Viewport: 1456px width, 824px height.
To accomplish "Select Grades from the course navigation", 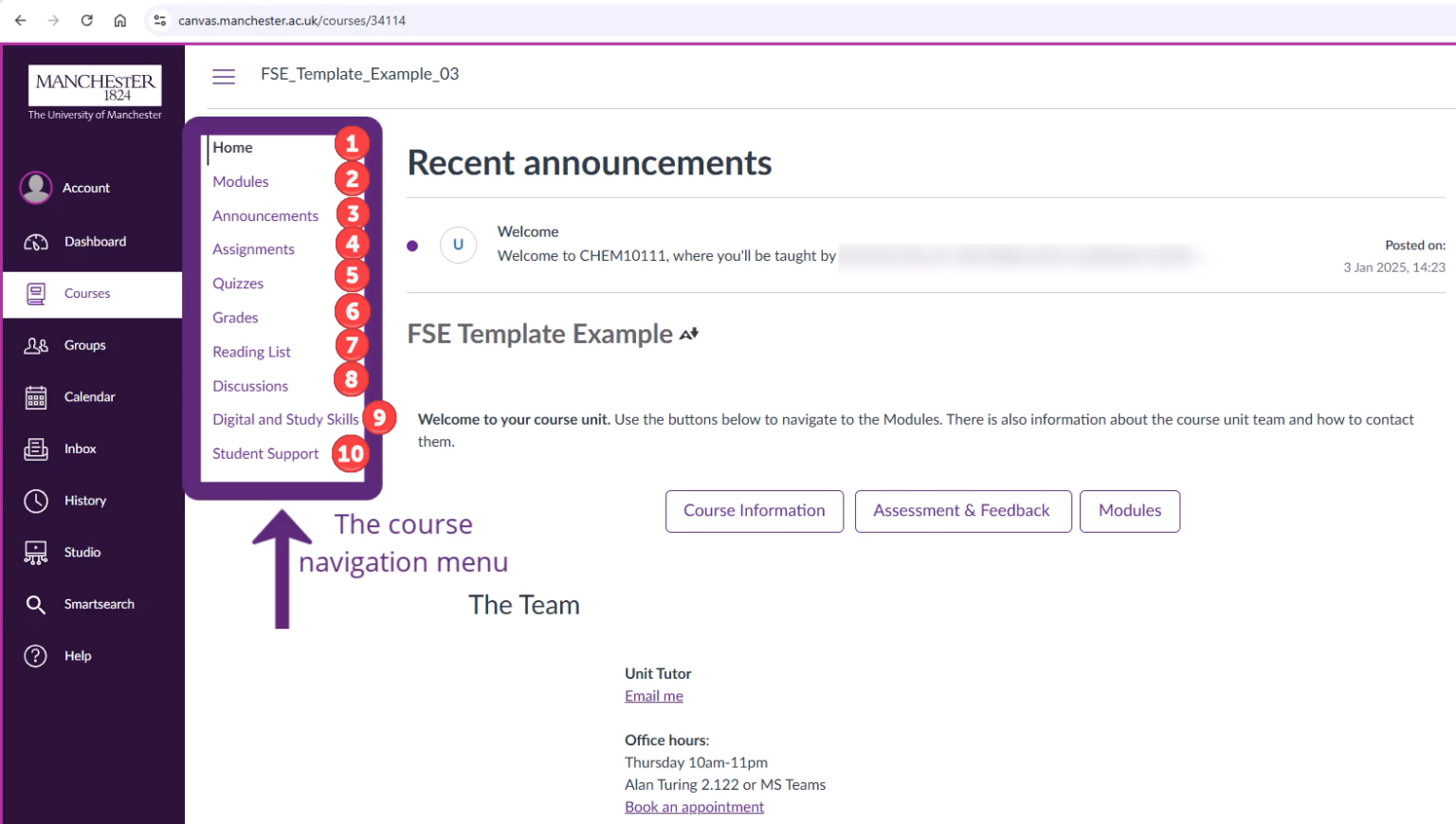I will tap(235, 318).
